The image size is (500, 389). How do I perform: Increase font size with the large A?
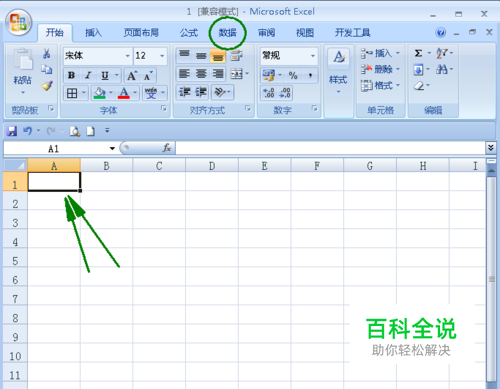[x=132, y=76]
